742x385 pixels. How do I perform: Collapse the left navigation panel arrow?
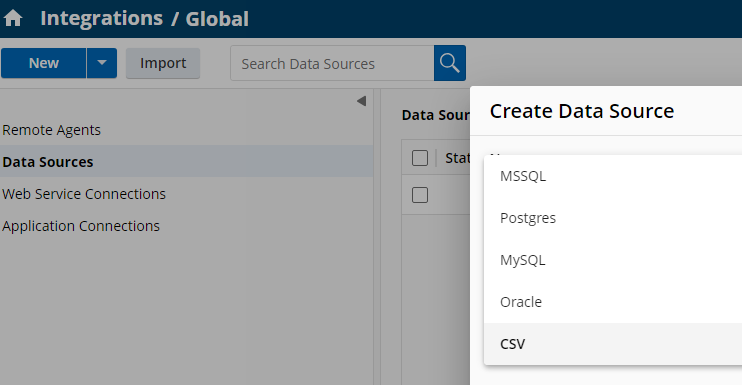[x=362, y=101]
